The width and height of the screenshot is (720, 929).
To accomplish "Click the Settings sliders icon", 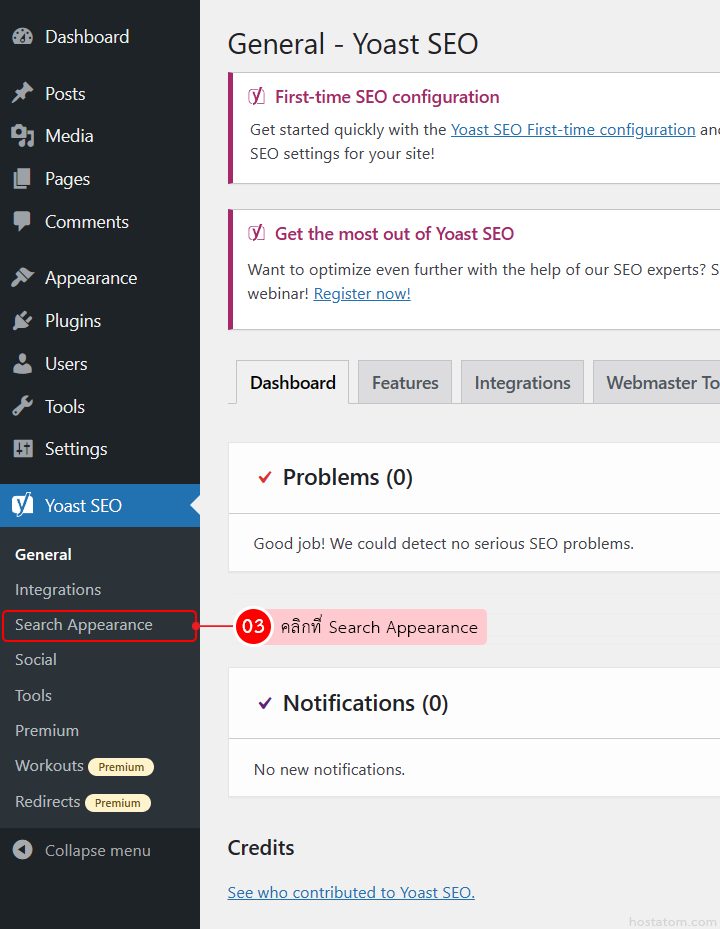I will tap(22, 449).
